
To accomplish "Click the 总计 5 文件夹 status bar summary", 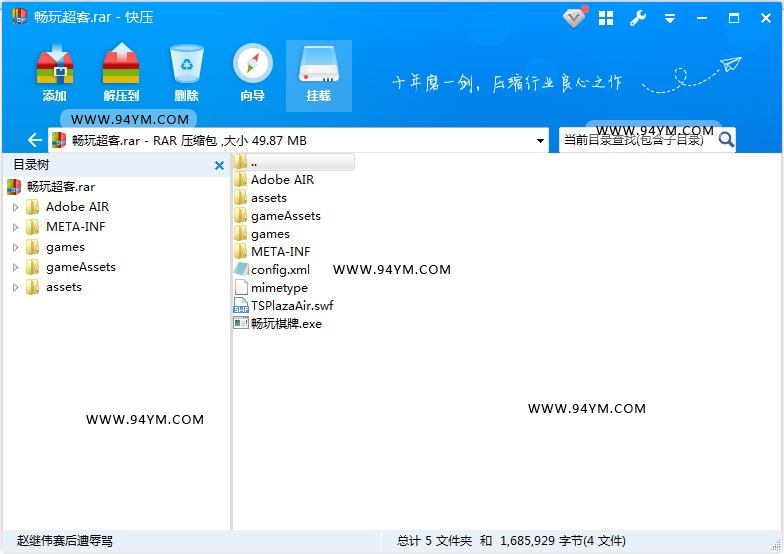I will [511, 541].
